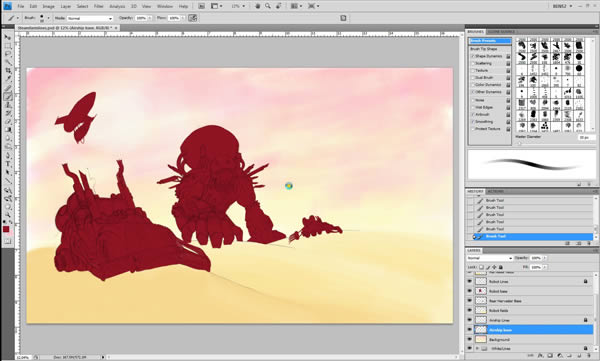The width and height of the screenshot is (600, 361).
Task: Click the brush Flow input field
Action: click(x=174, y=18)
